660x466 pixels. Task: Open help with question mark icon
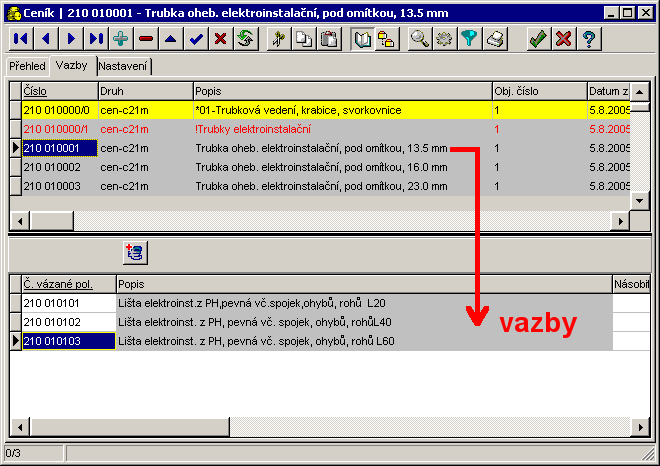(589, 39)
